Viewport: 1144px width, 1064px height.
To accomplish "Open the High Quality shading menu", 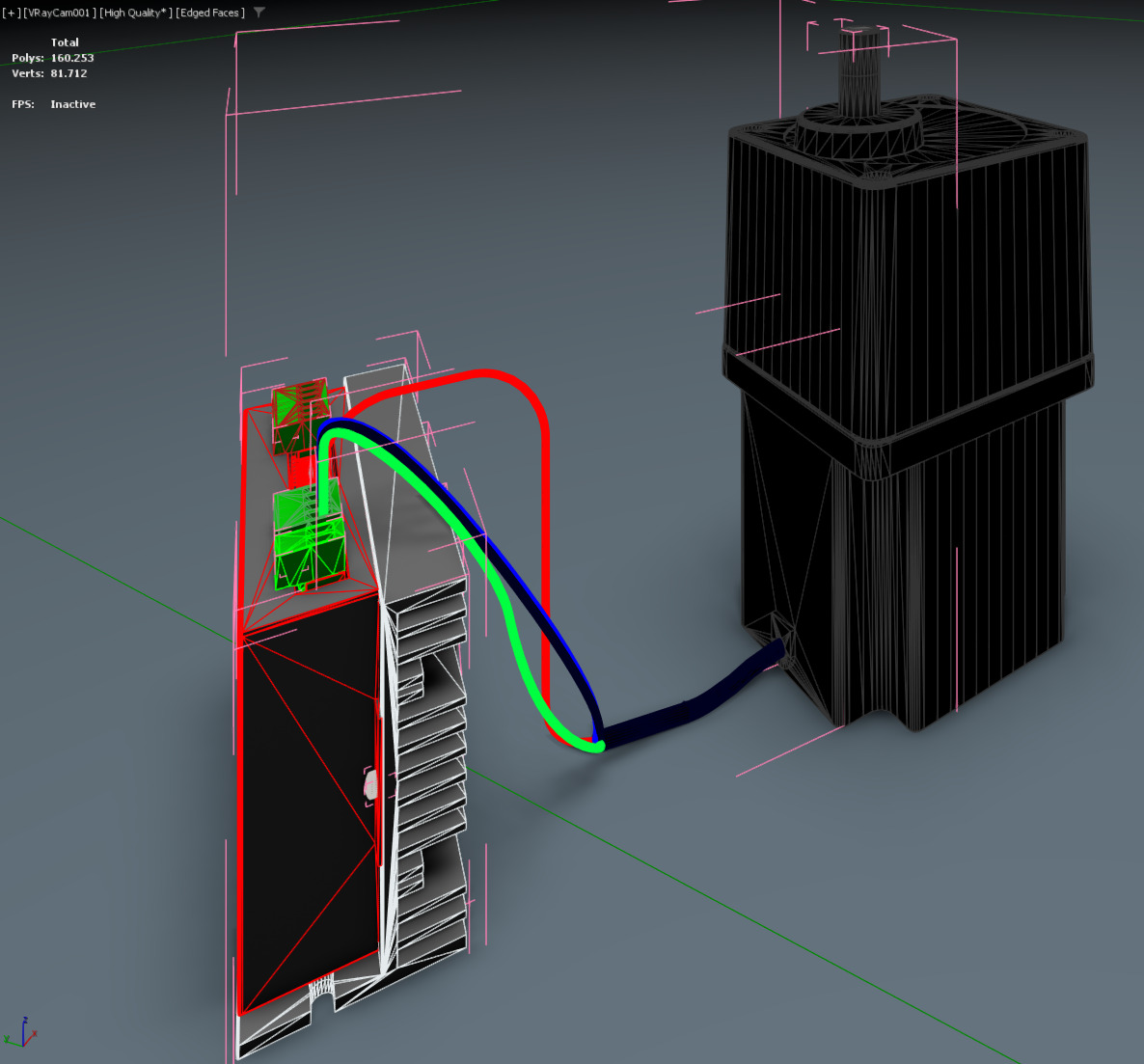I will coord(136,13).
